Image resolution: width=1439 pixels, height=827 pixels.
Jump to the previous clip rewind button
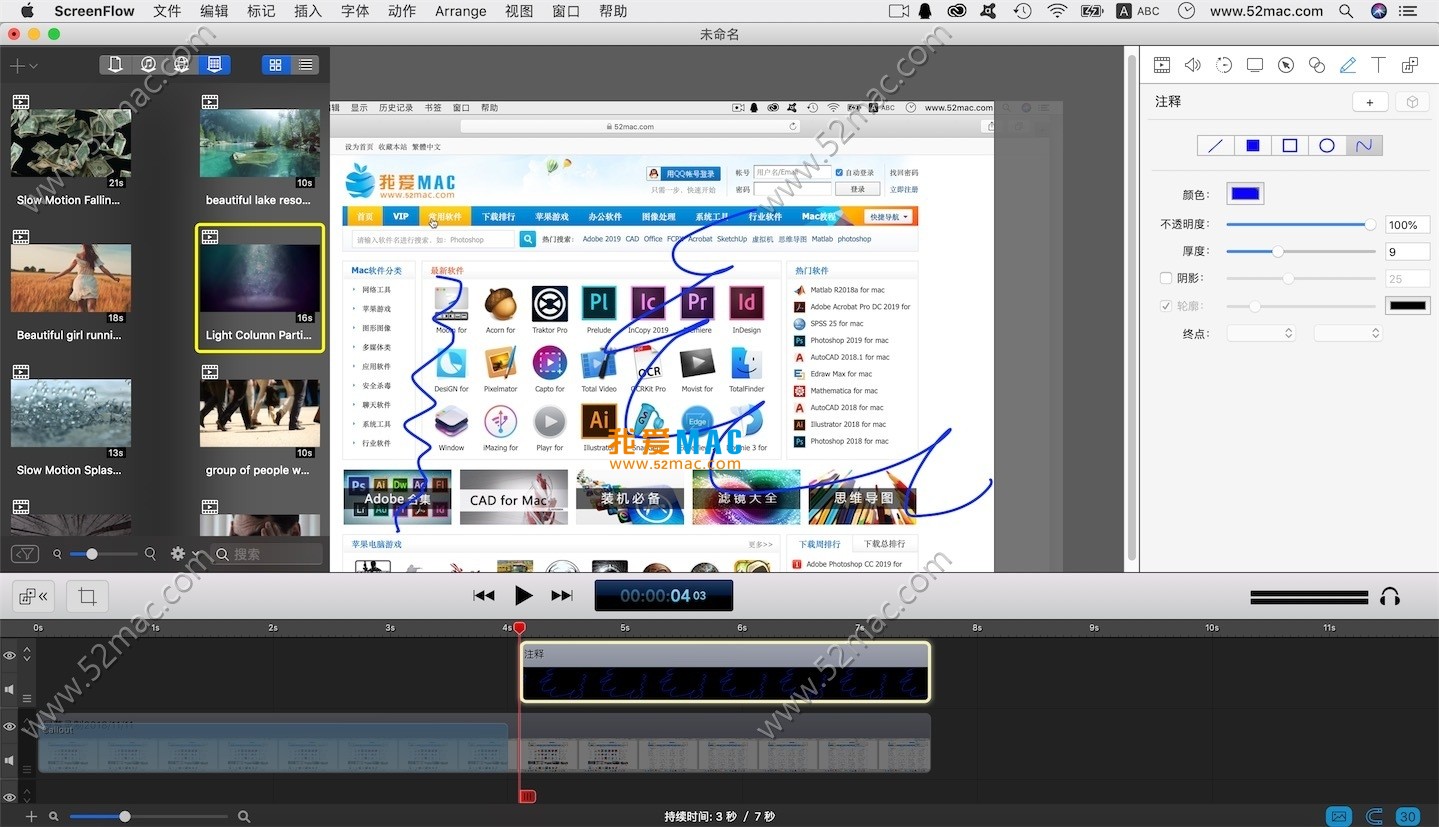click(x=484, y=596)
